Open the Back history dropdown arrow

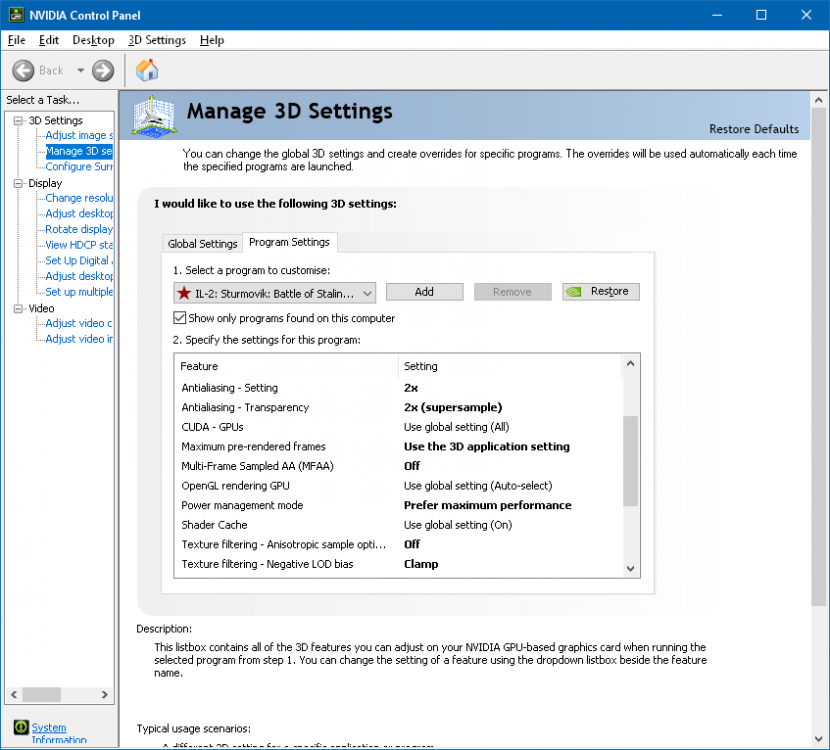tap(80, 70)
